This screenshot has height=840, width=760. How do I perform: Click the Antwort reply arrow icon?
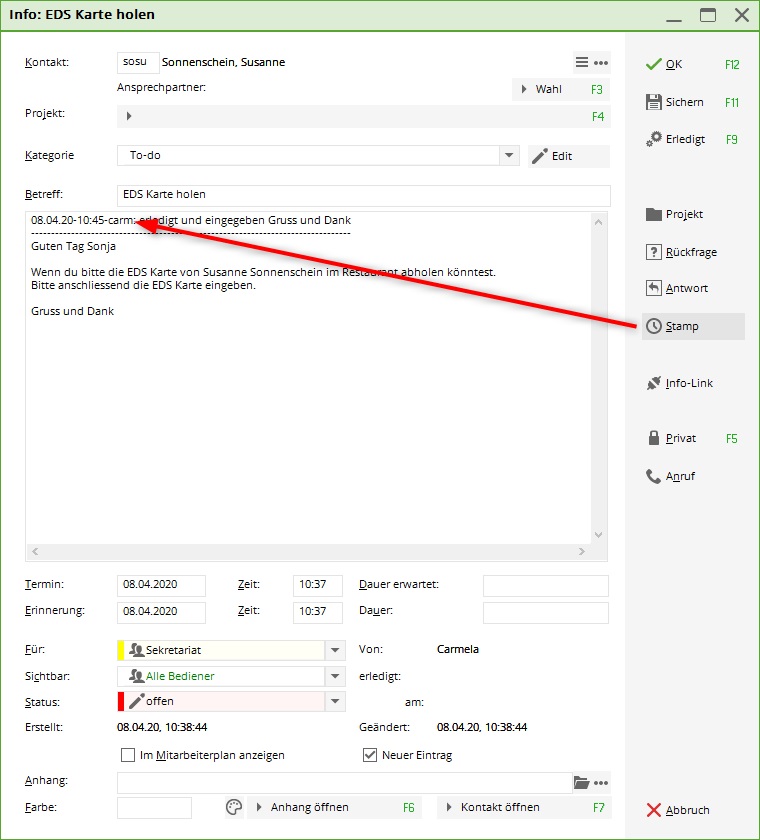coord(654,288)
